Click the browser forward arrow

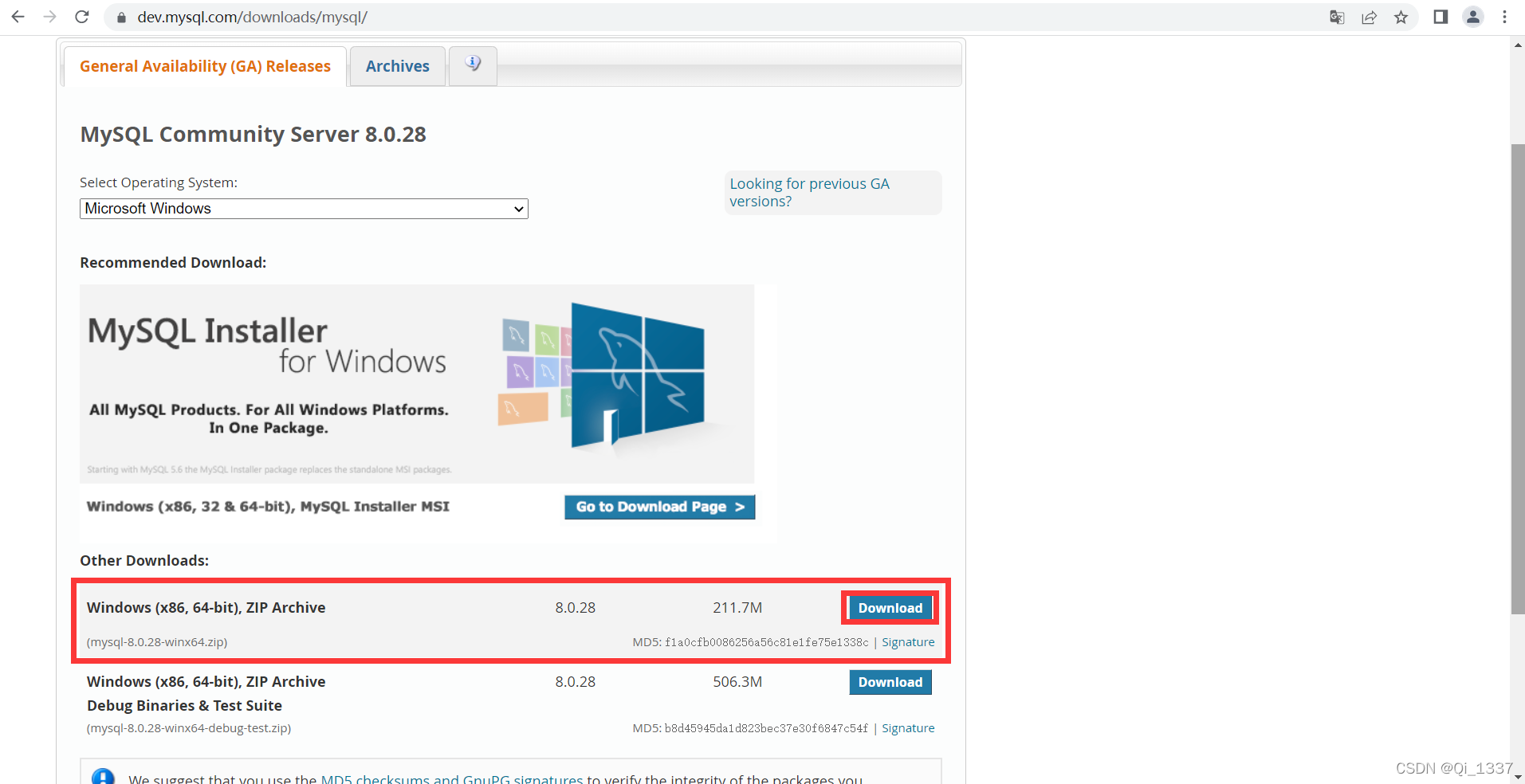[49, 17]
